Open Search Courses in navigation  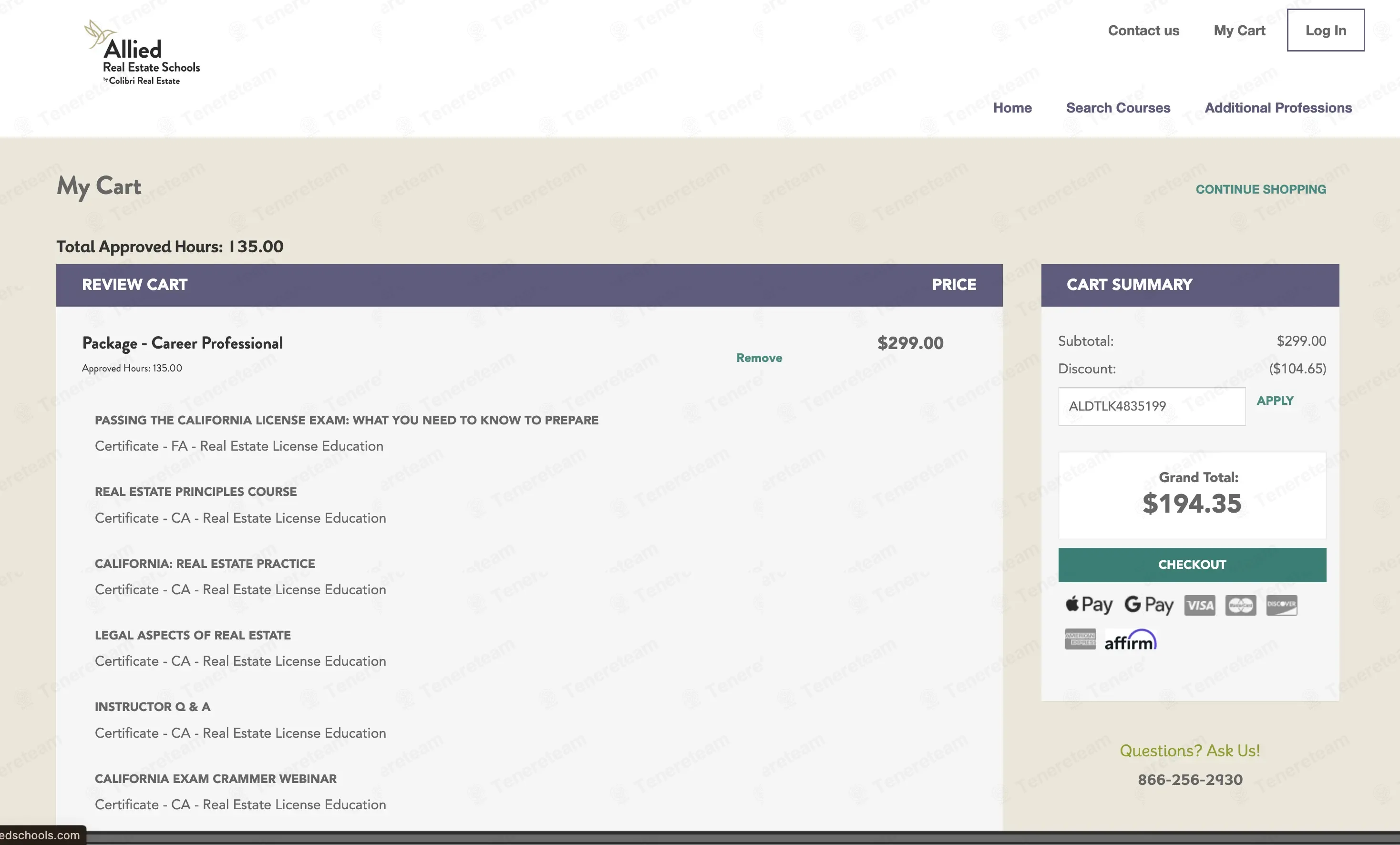click(1118, 108)
